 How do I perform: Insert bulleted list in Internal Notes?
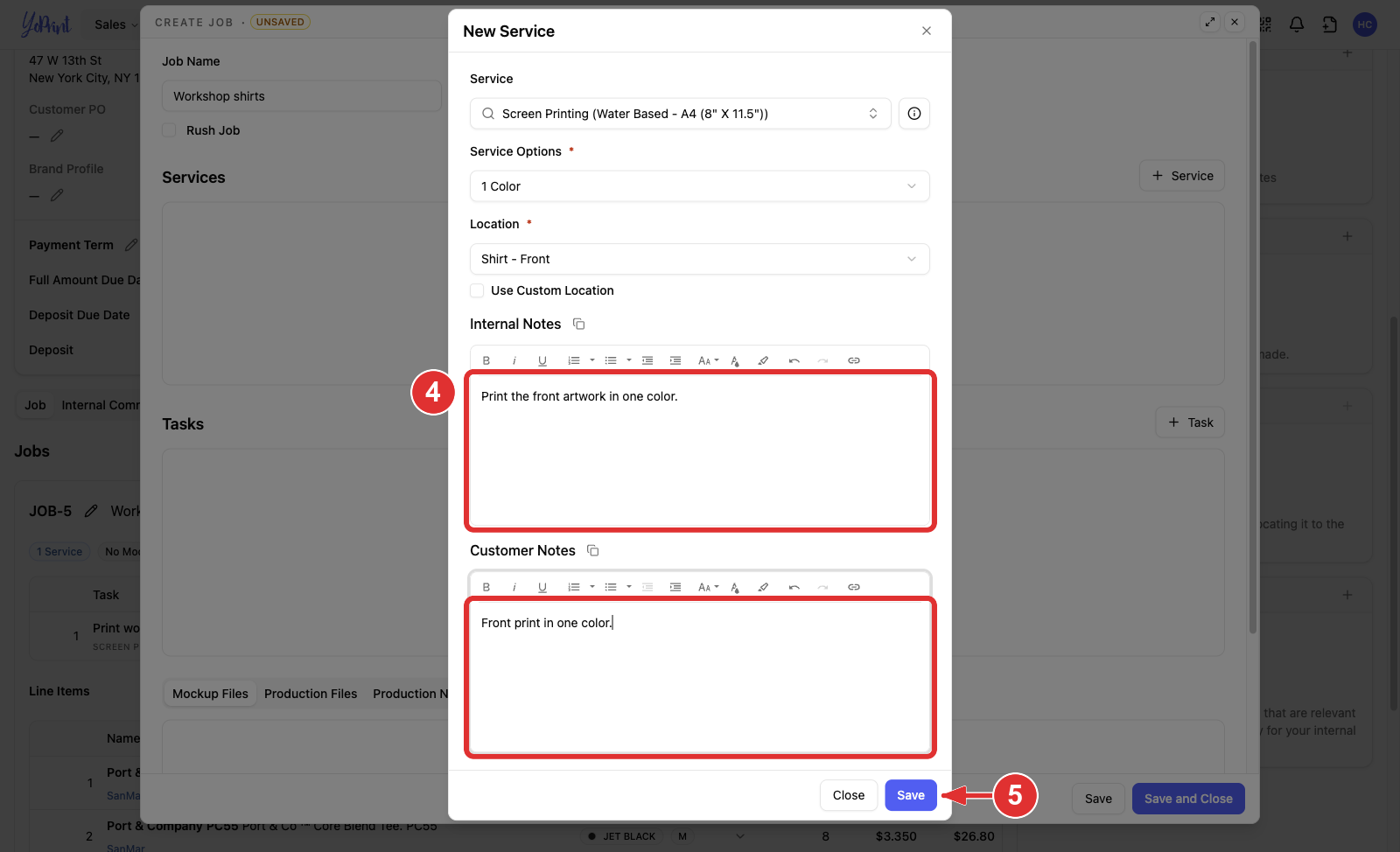coord(611,360)
